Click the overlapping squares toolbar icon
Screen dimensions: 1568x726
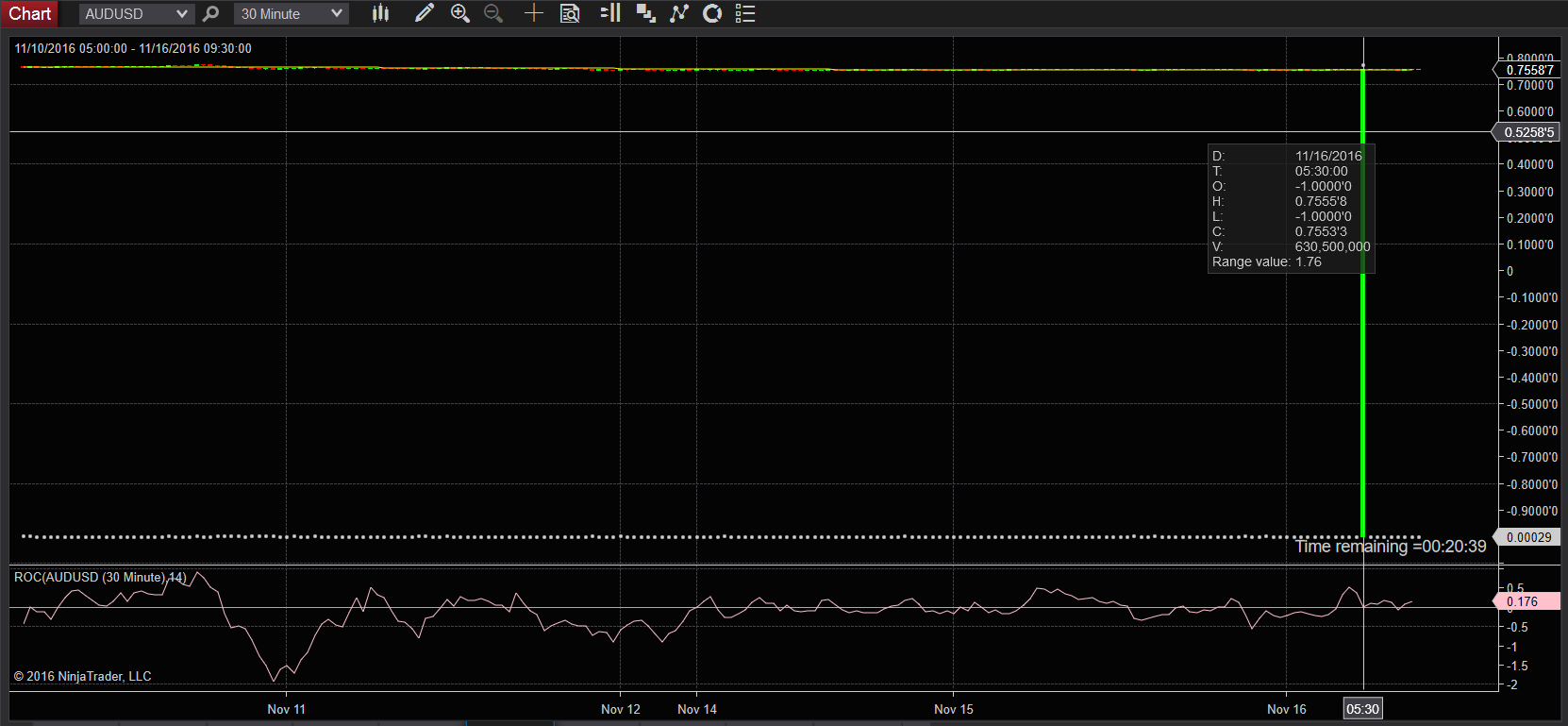tap(645, 13)
